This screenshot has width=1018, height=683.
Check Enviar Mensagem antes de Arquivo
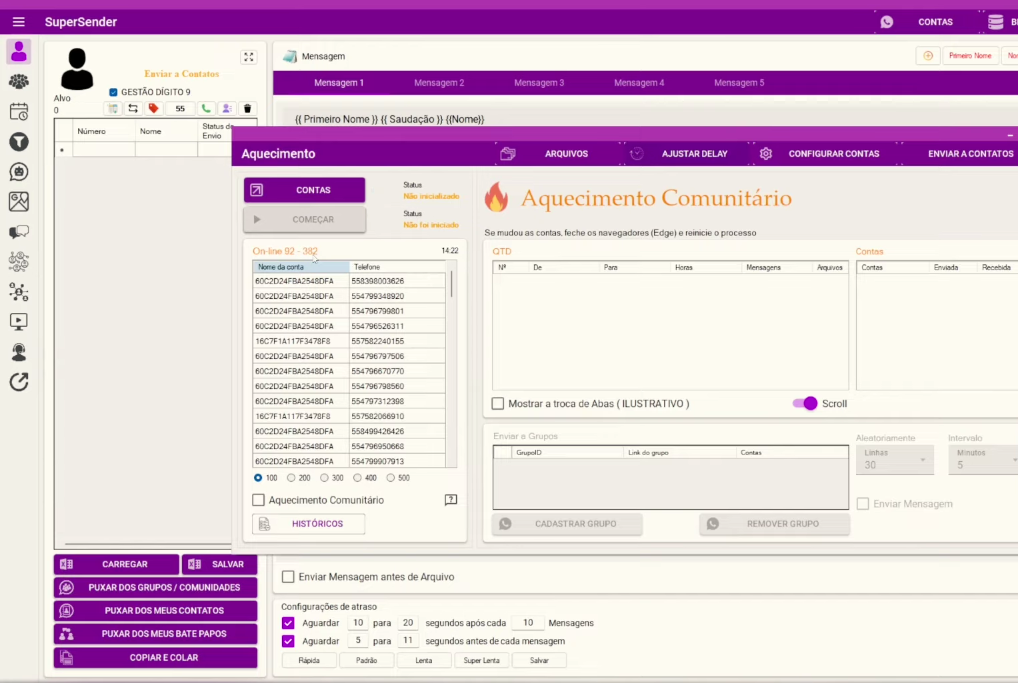(x=288, y=577)
